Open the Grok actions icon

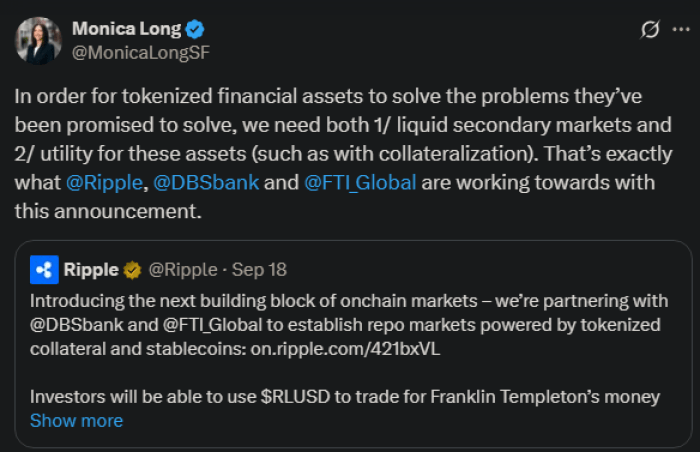649,30
